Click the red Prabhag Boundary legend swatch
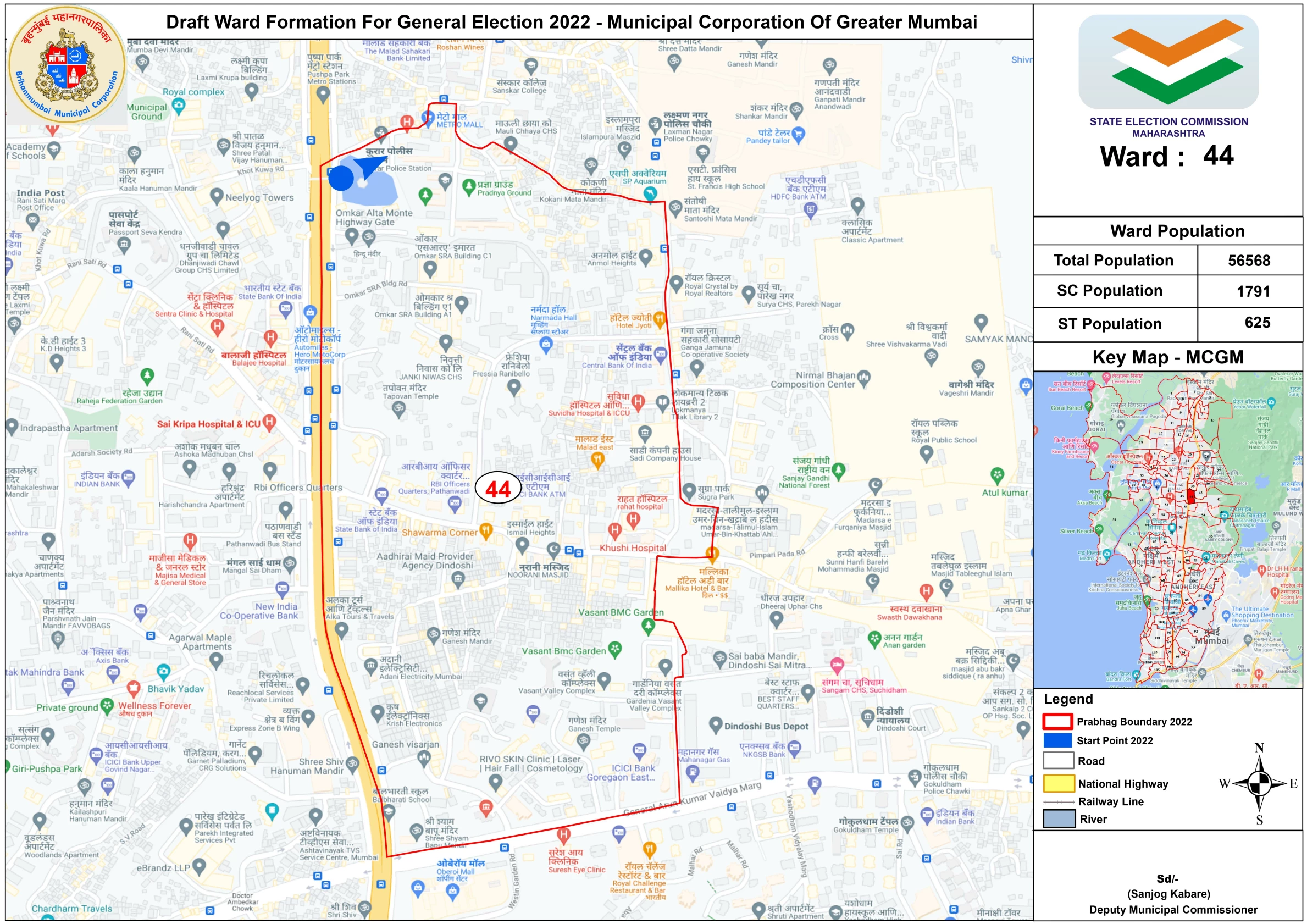The image size is (1307, 924). point(1057,721)
